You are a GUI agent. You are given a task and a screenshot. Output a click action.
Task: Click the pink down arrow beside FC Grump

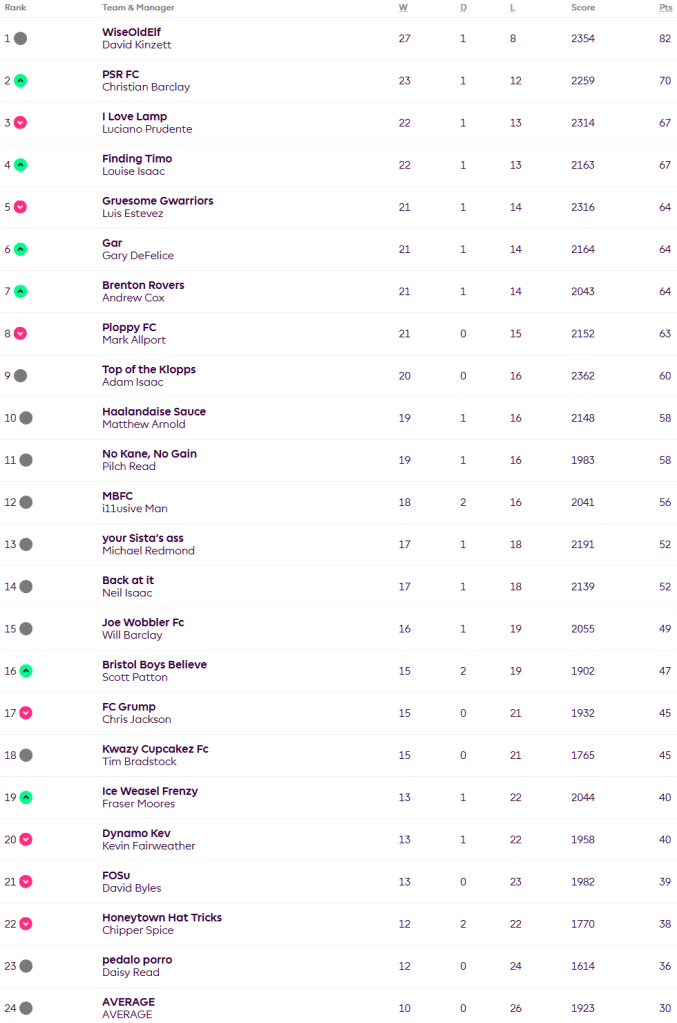pyautogui.click(x=26, y=713)
